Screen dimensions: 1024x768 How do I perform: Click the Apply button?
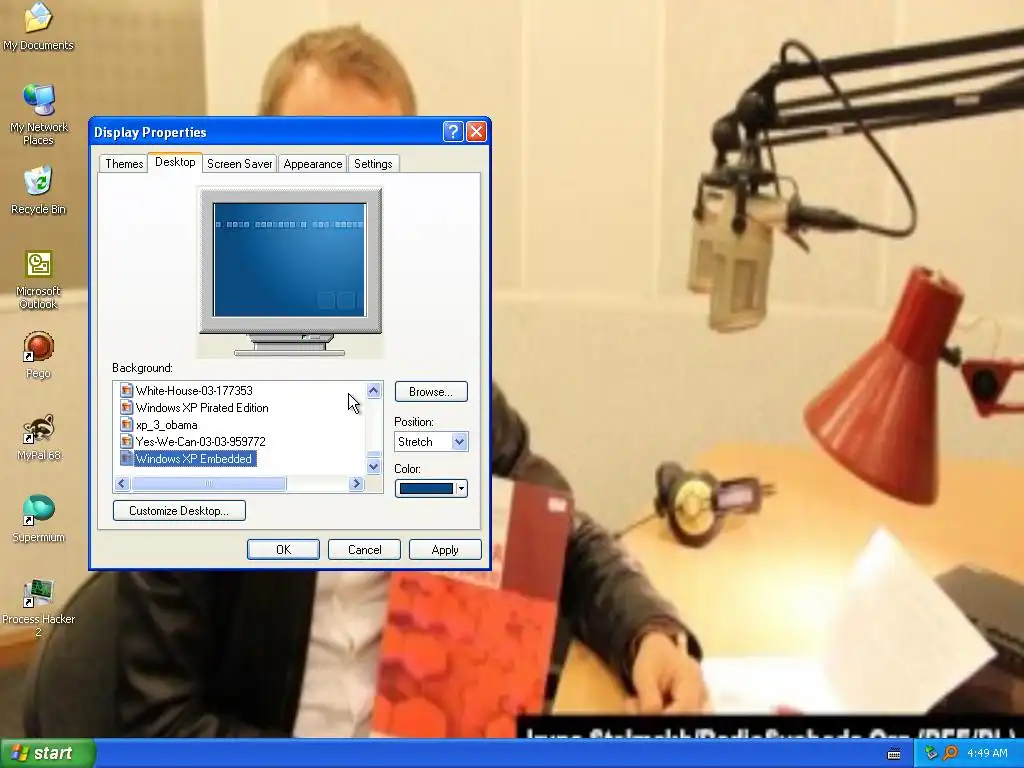click(445, 550)
